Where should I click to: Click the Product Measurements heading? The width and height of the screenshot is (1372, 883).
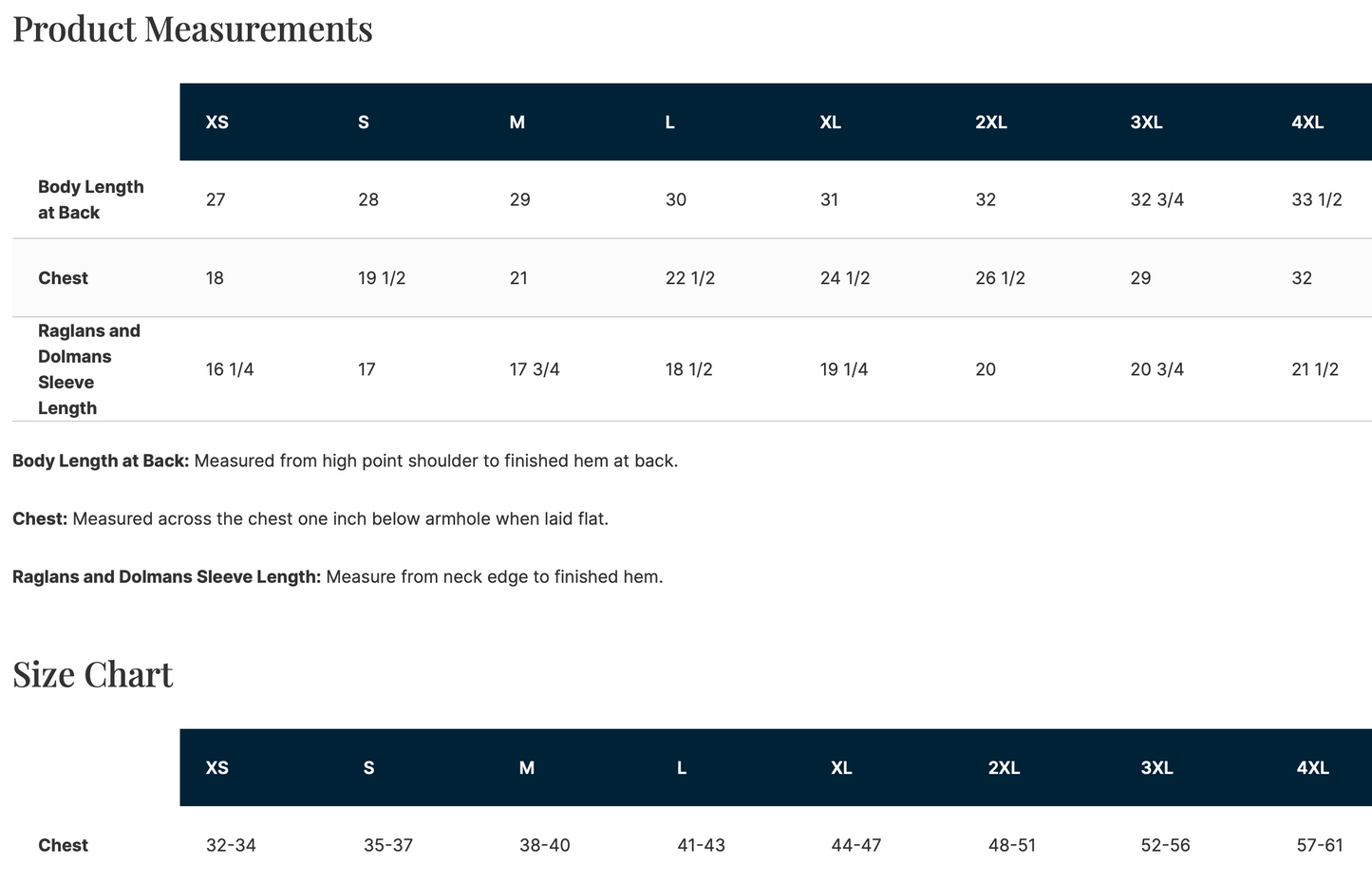click(x=192, y=28)
